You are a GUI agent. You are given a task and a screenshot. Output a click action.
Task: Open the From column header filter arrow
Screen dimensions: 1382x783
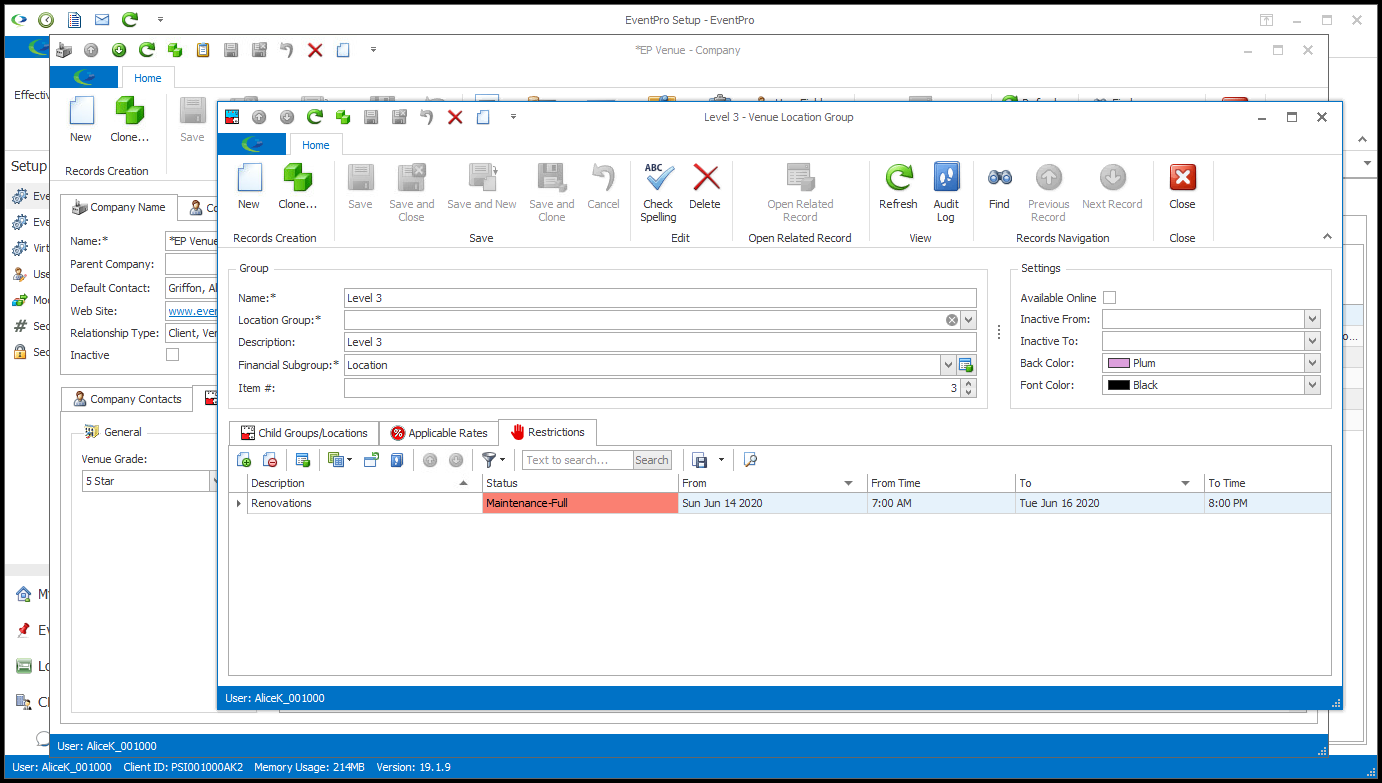[x=848, y=483]
